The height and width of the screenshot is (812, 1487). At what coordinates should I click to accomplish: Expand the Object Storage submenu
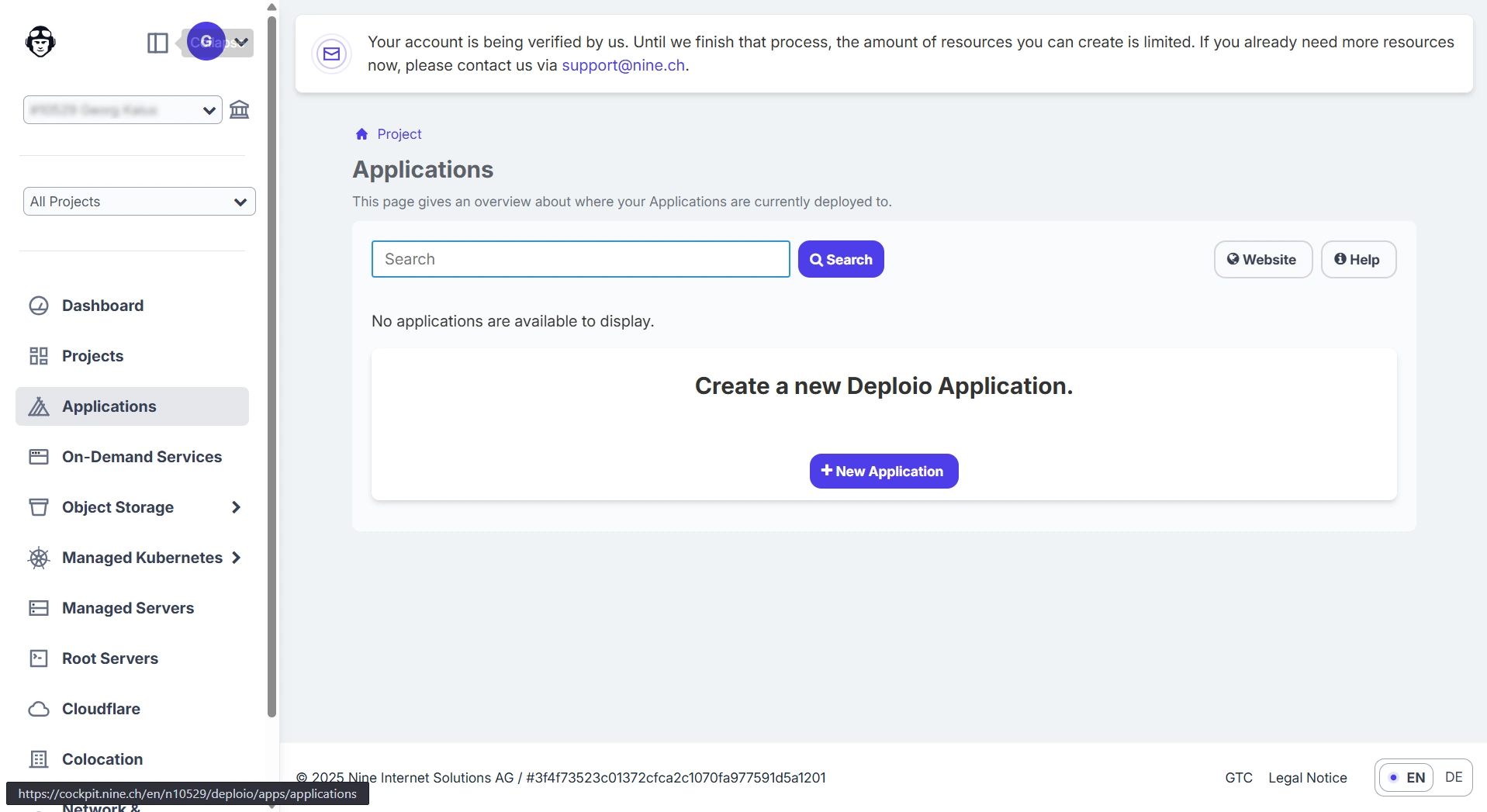click(x=236, y=507)
